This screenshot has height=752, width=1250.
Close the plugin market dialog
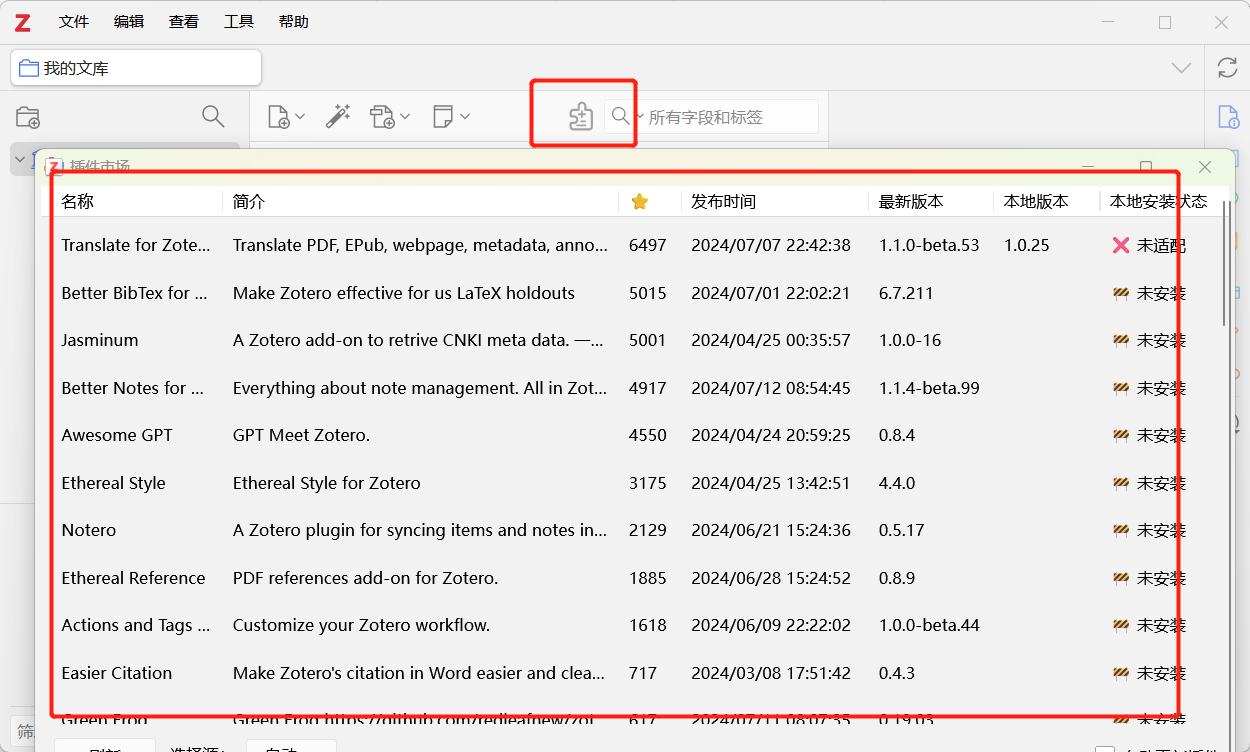tap(1205, 167)
